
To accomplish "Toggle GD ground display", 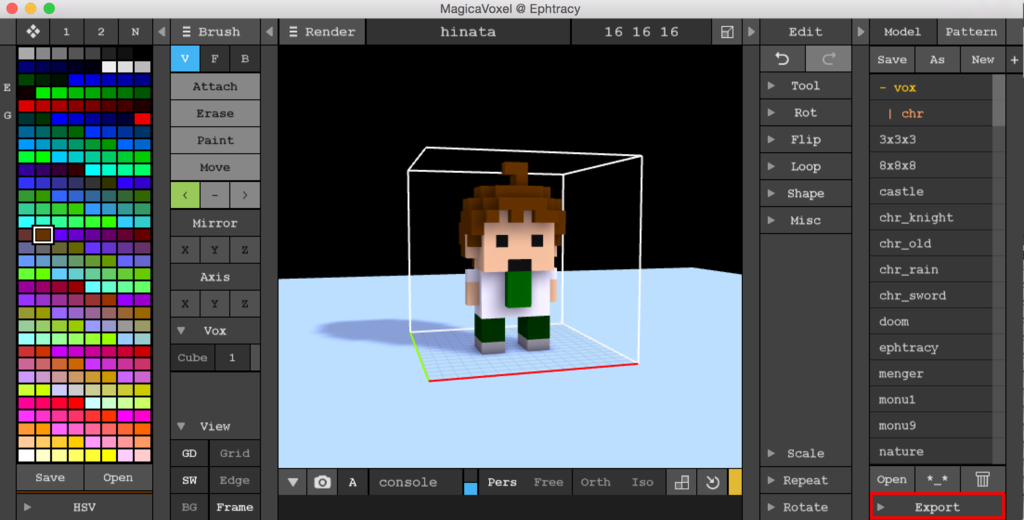I will tap(189, 453).
